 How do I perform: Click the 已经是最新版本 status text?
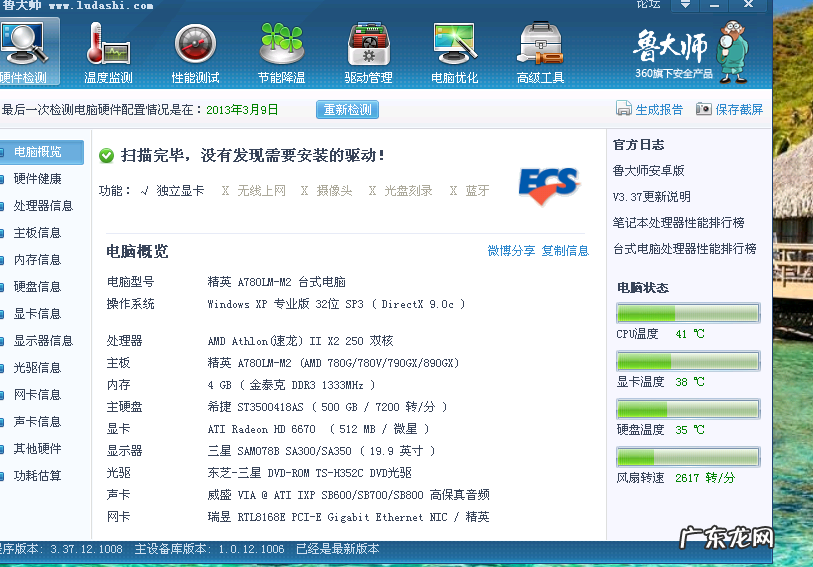[x=338, y=549]
